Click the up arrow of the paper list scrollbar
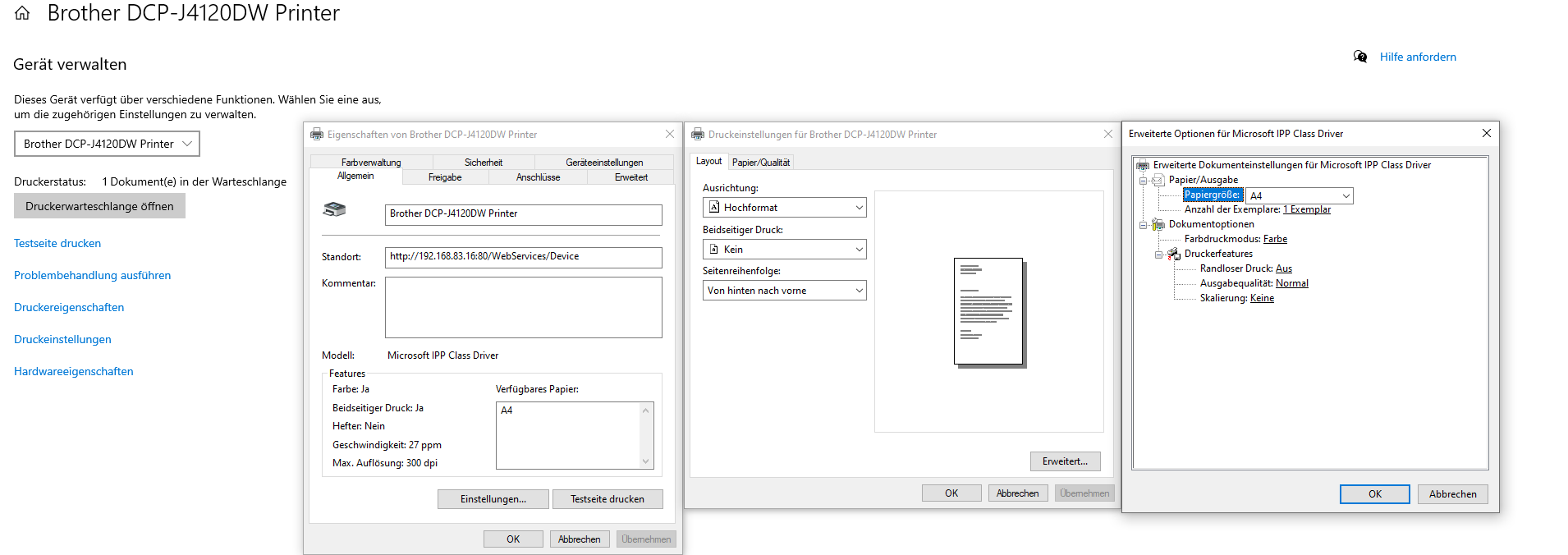Viewport: 1568px width, 555px height. pos(646,410)
